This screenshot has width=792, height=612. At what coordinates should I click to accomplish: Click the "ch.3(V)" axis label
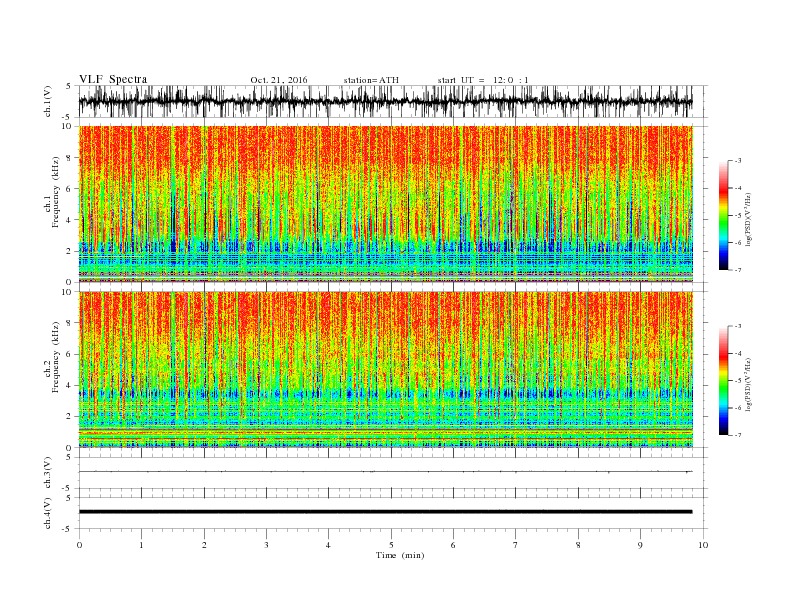point(48,473)
